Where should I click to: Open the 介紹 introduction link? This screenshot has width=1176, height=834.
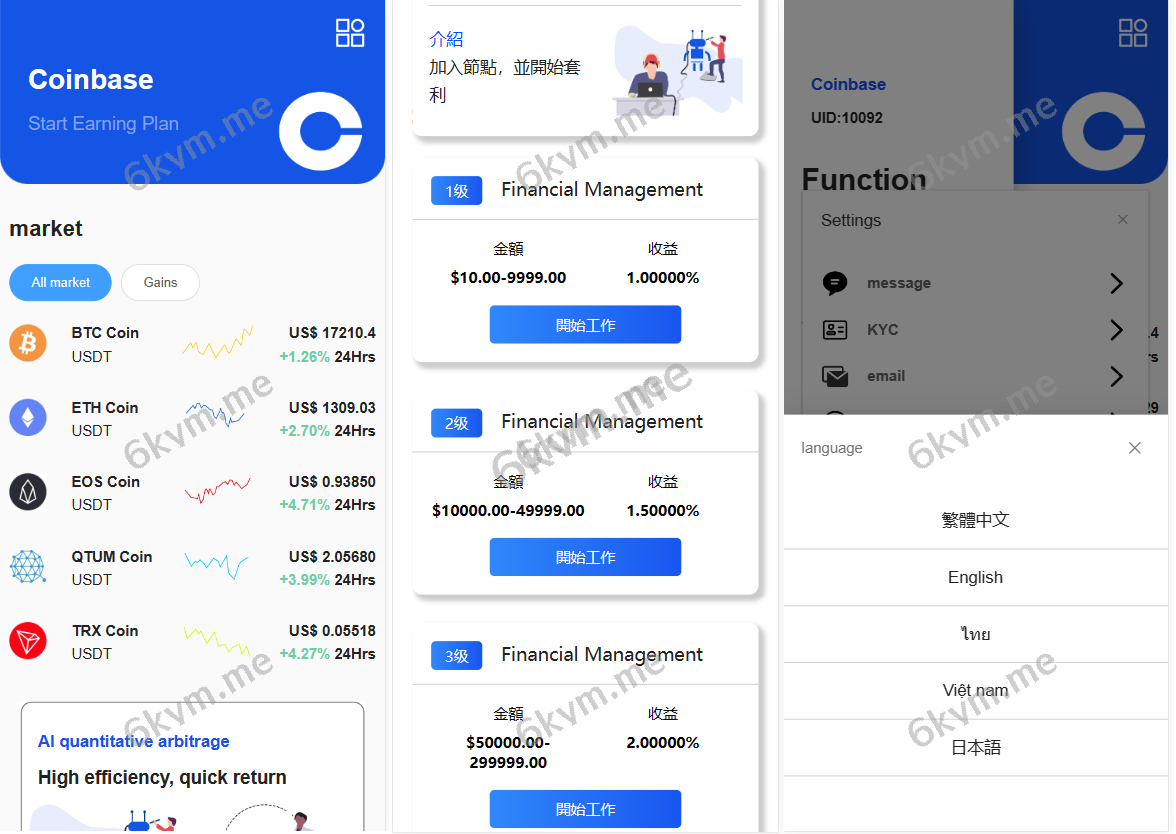(447, 39)
